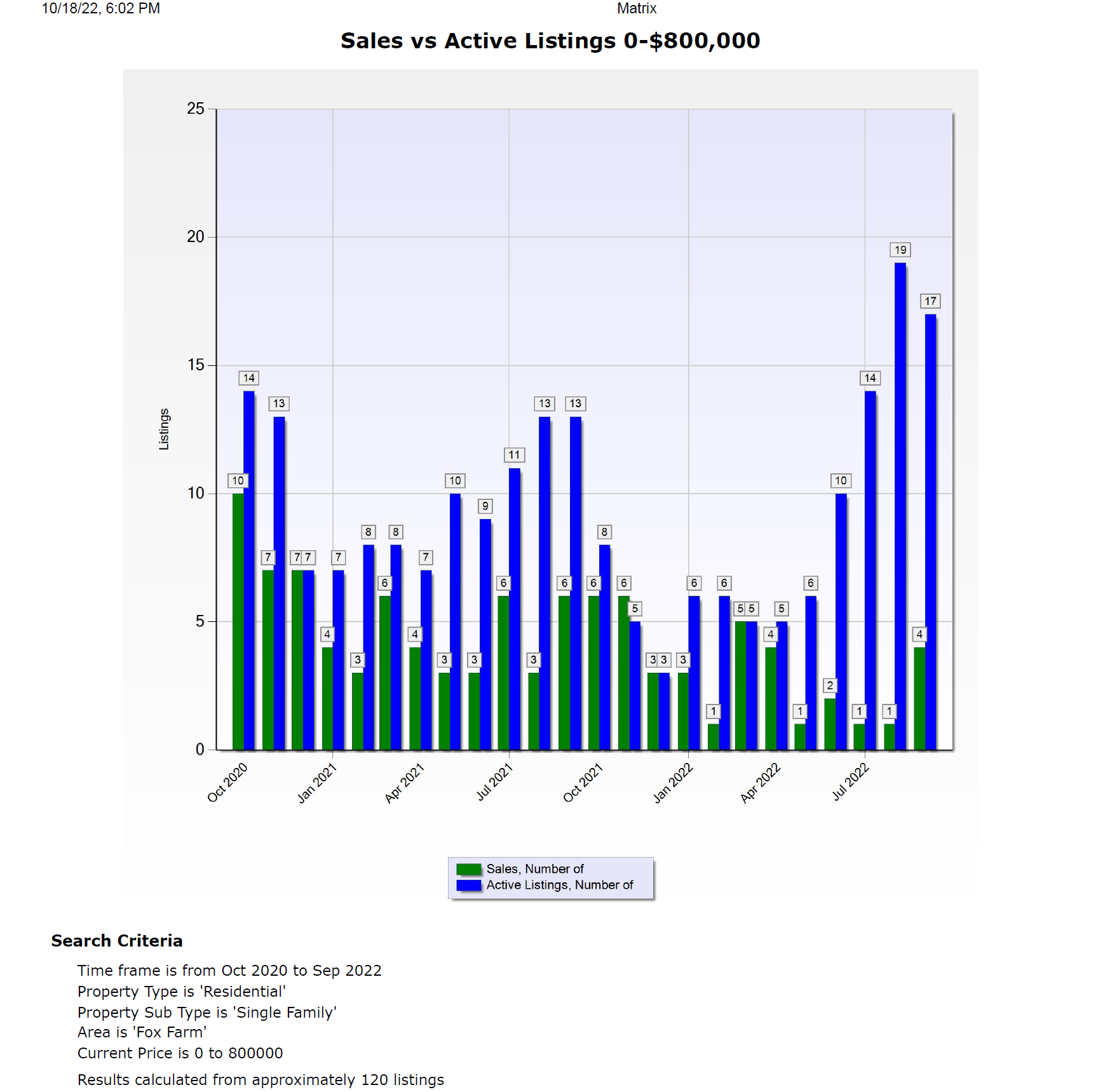Screen dimensions: 1096x1092
Task: Click the first green bar labeled 10
Action: click(238, 621)
